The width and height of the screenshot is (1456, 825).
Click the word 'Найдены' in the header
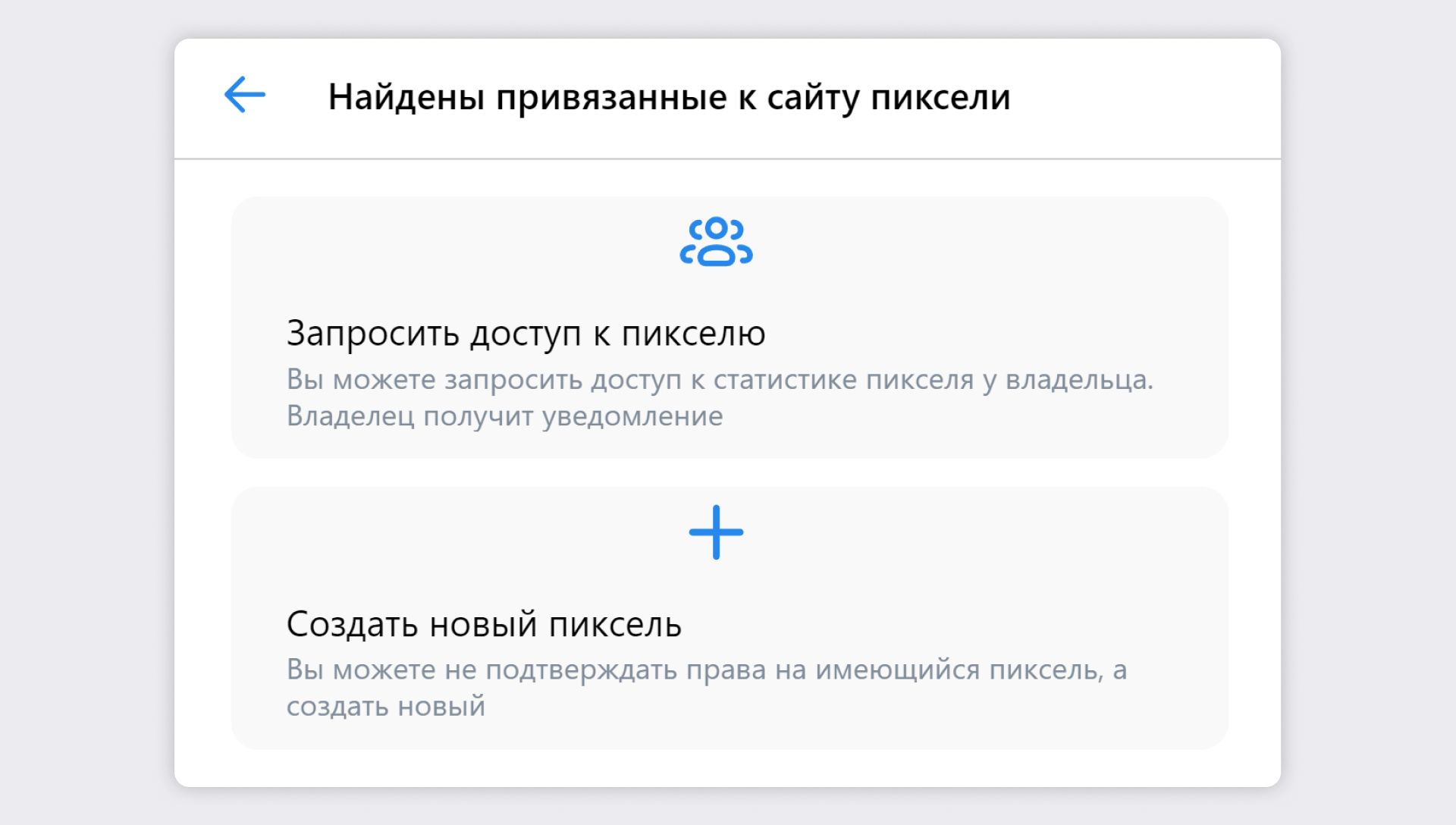tap(406, 97)
